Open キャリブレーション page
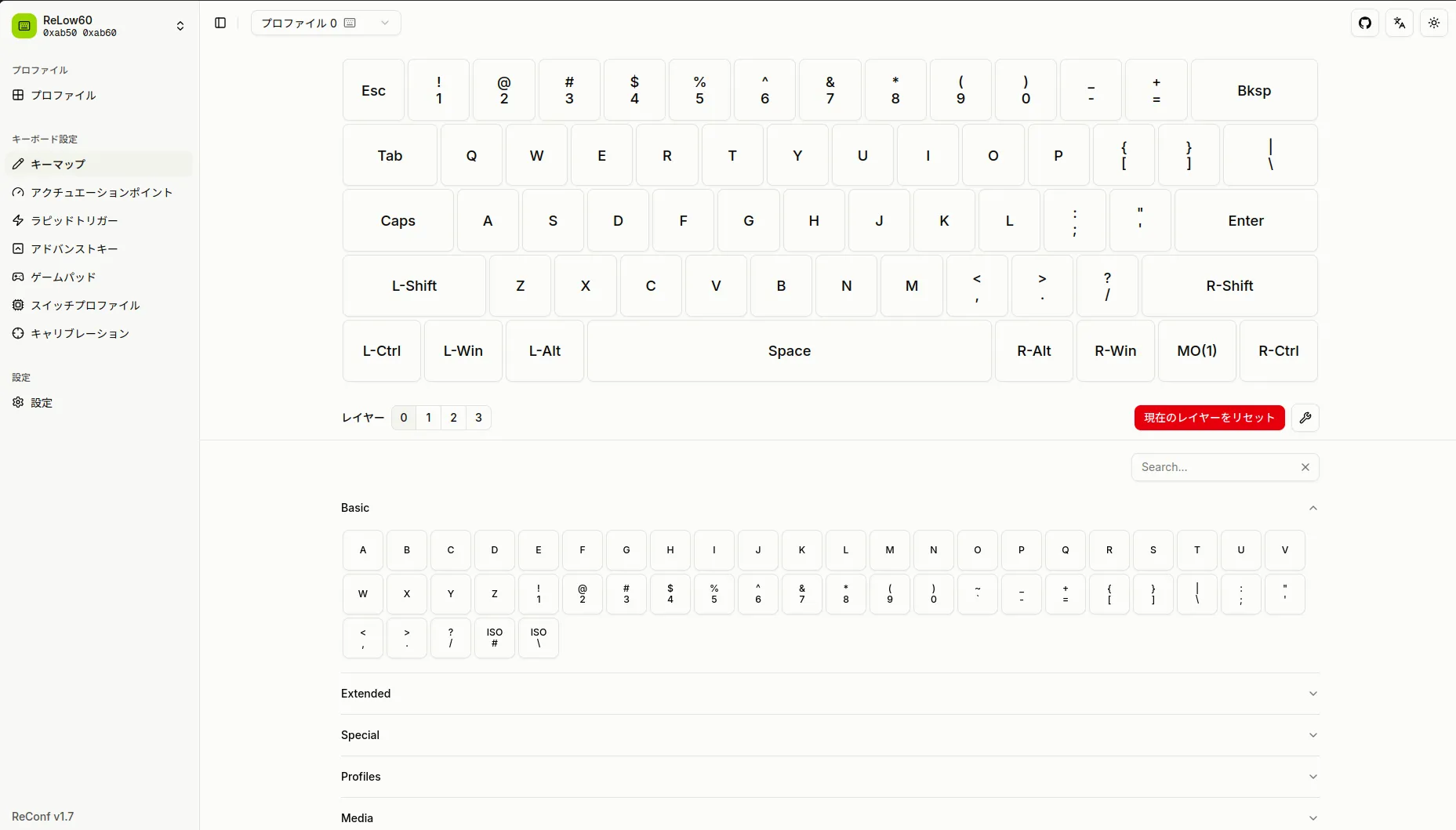The height and width of the screenshot is (830, 1456). pos(99,333)
